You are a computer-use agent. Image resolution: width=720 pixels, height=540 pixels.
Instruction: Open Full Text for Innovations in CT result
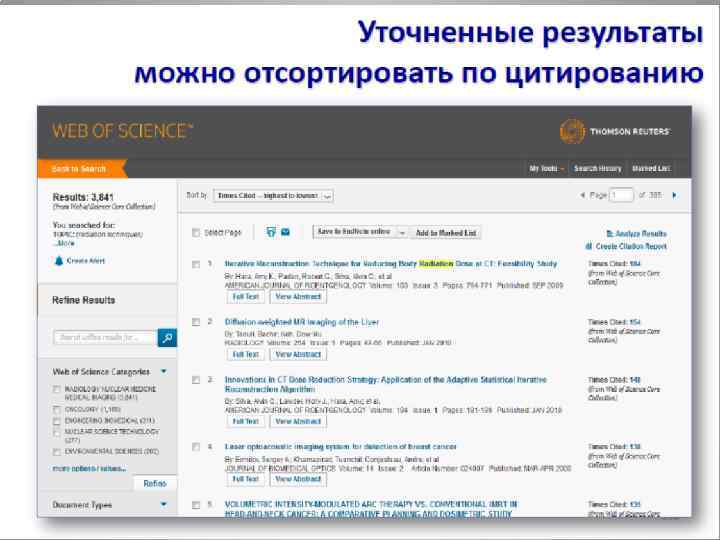tap(246, 422)
